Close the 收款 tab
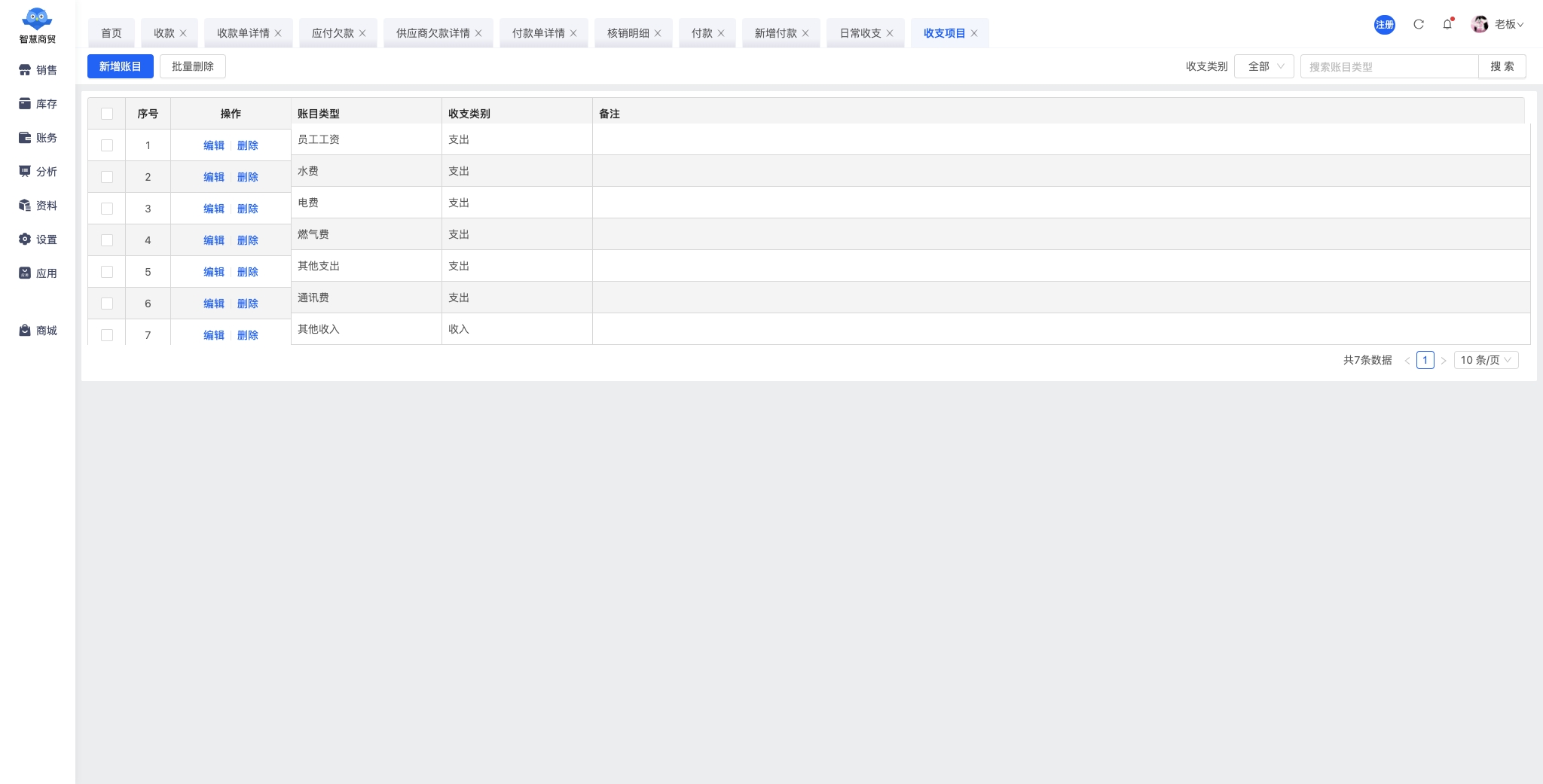 tap(183, 33)
